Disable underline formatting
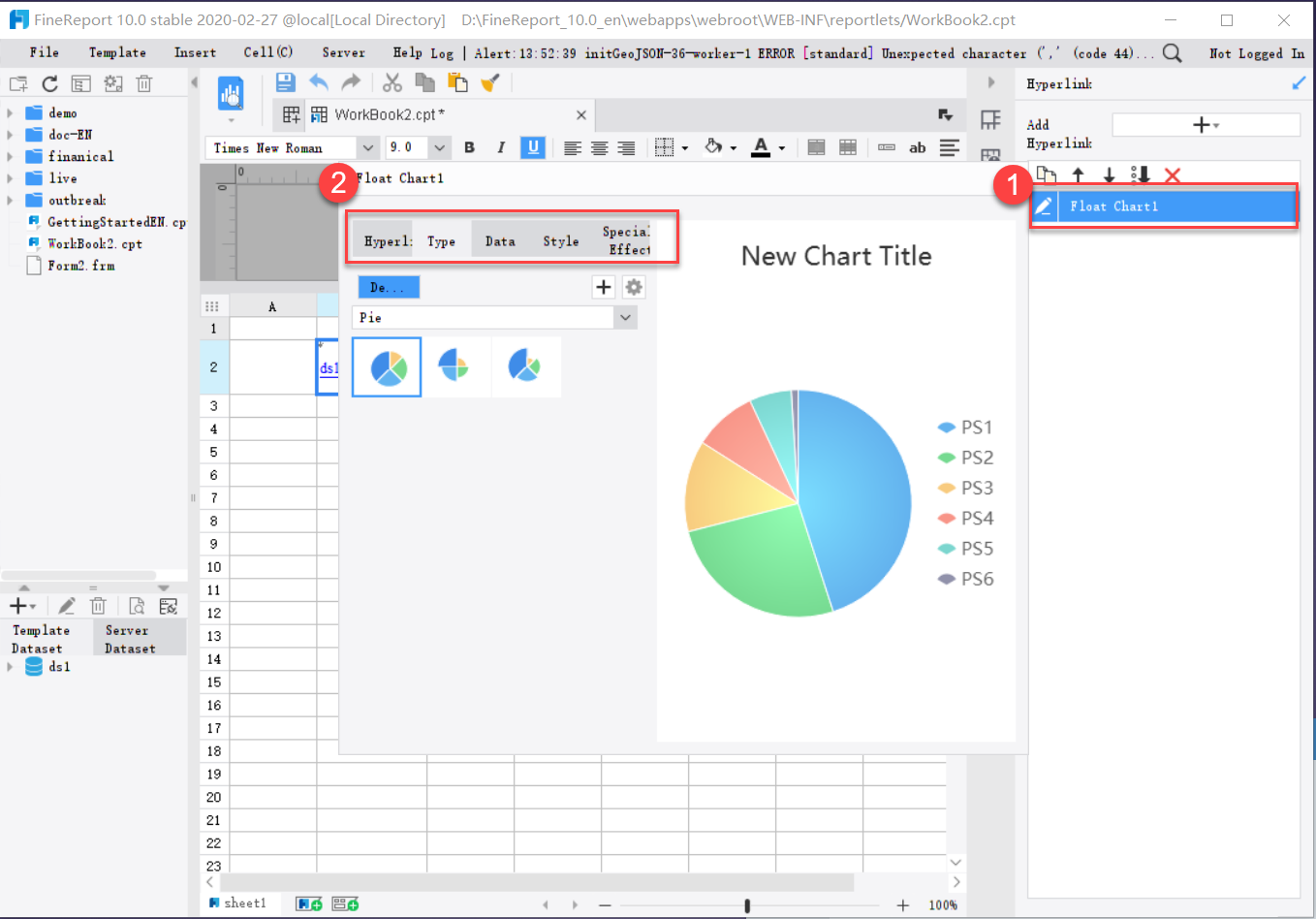Screen dimensions: 1316x919 (533, 146)
